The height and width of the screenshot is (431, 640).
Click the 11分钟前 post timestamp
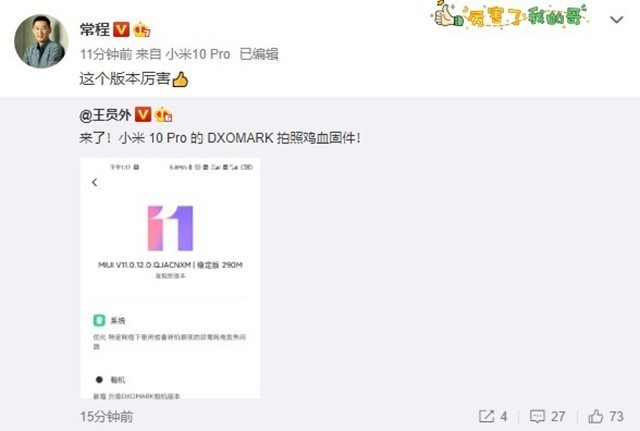[106, 54]
